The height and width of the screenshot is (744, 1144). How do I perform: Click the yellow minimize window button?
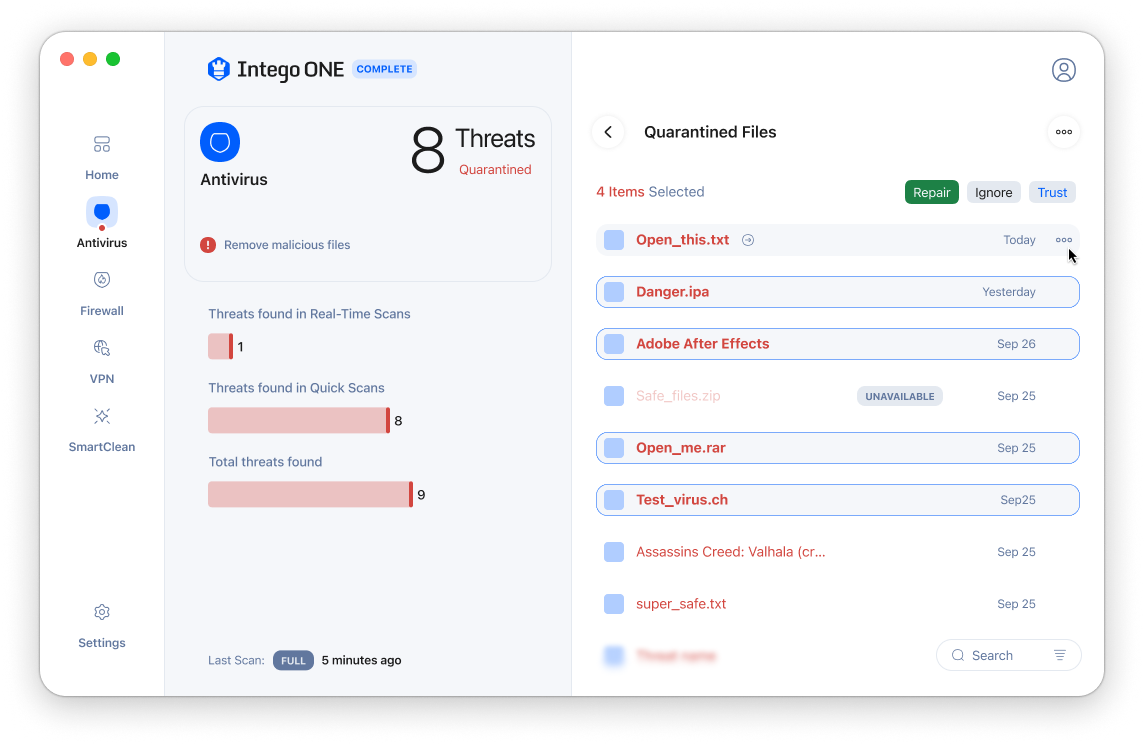click(x=90, y=59)
